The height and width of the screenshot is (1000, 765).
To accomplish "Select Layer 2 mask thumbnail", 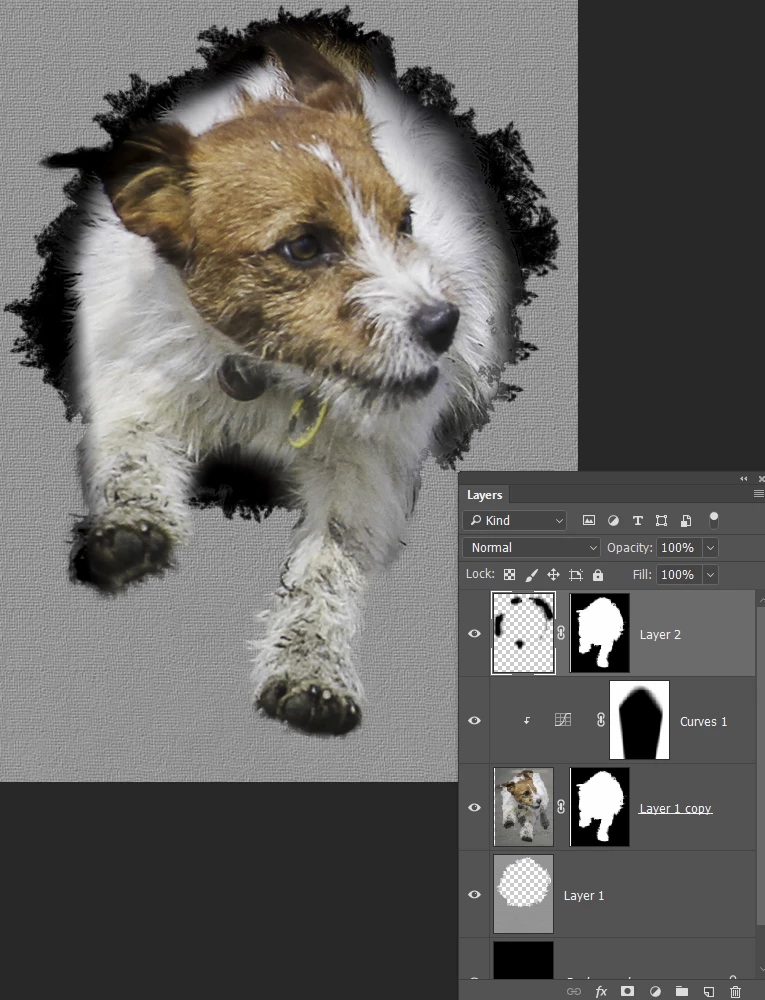I will (599, 633).
